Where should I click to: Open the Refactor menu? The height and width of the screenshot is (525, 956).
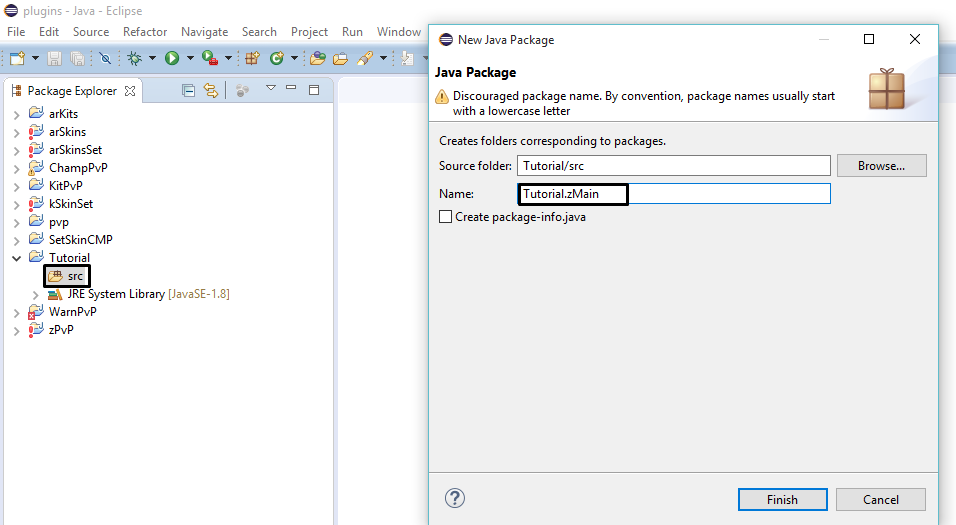coord(145,32)
